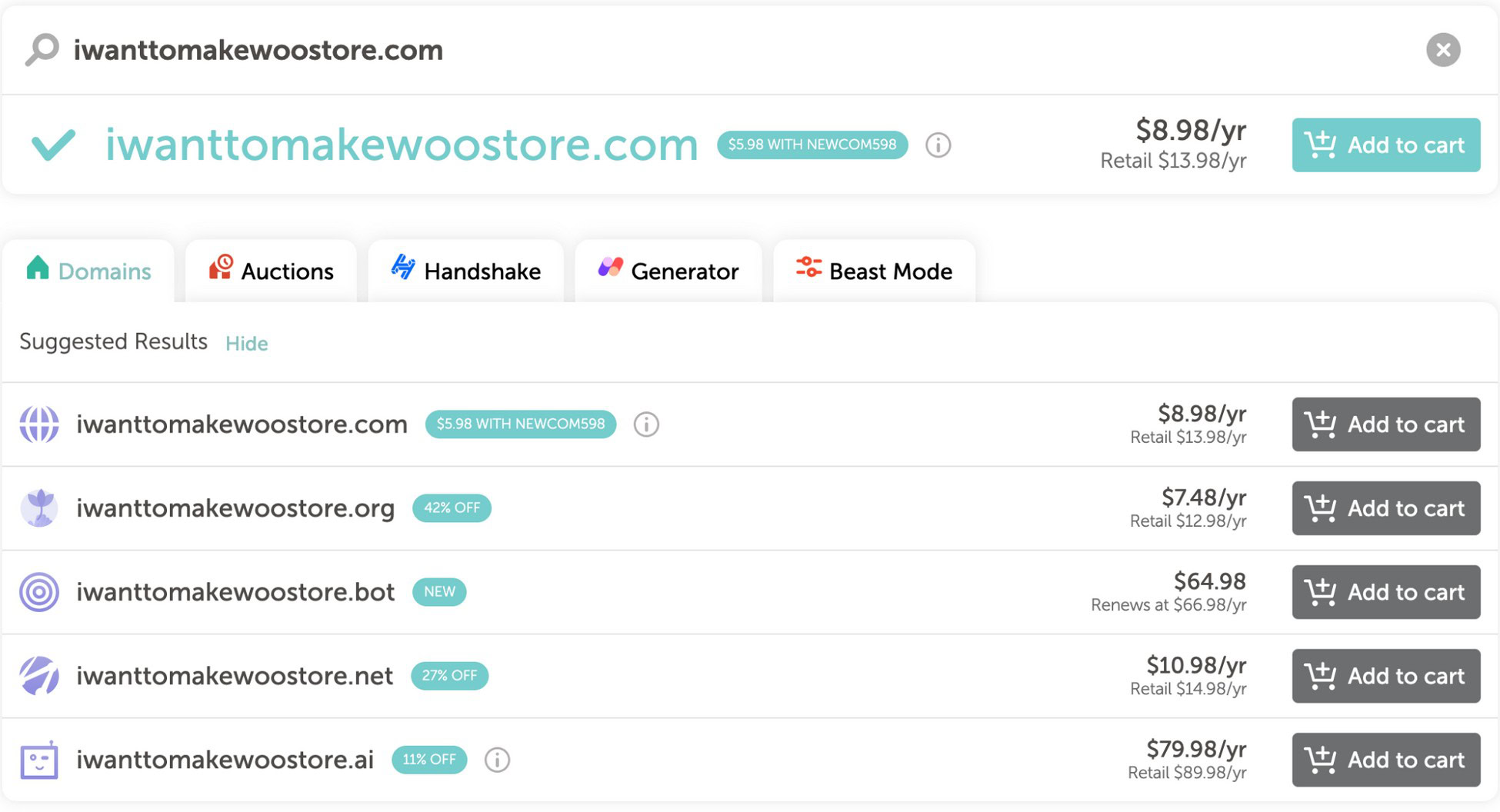Click the $64.98 price

(1210, 581)
